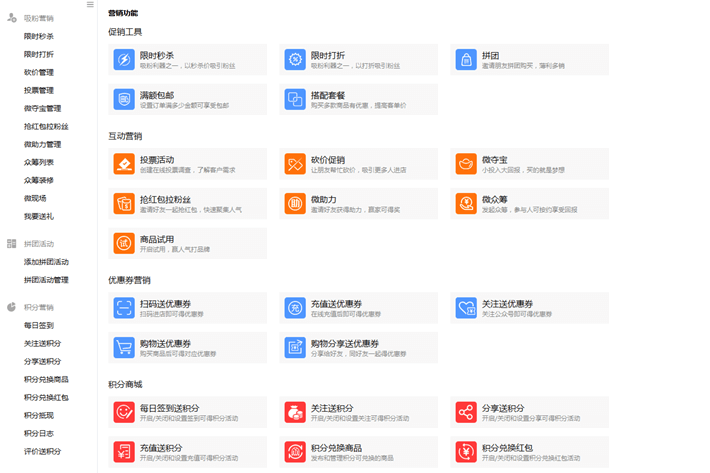Open 我要送礼 sidebar link
Viewport: 710px width, 473px height.
38,216
